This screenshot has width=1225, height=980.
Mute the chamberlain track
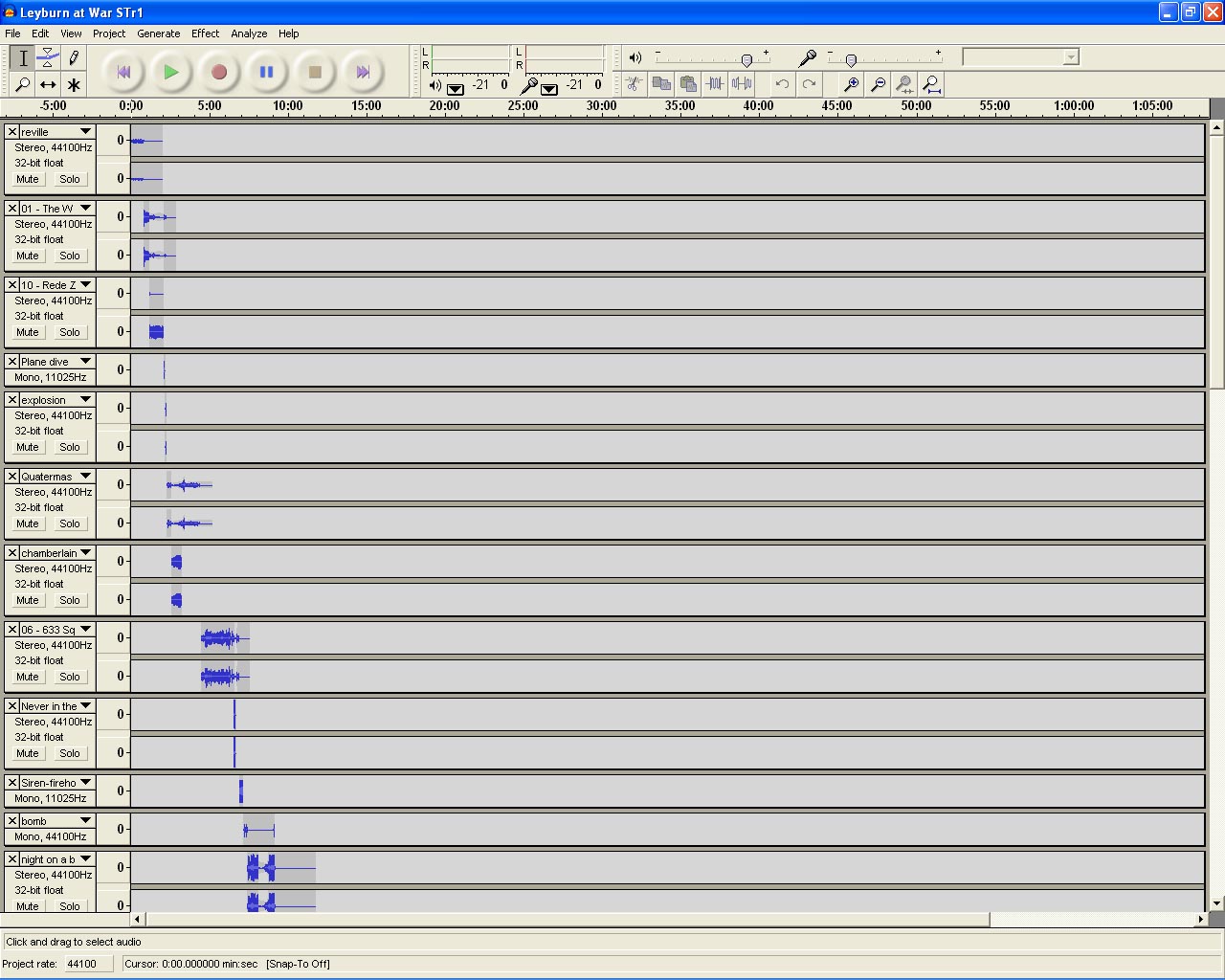(28, 600)
